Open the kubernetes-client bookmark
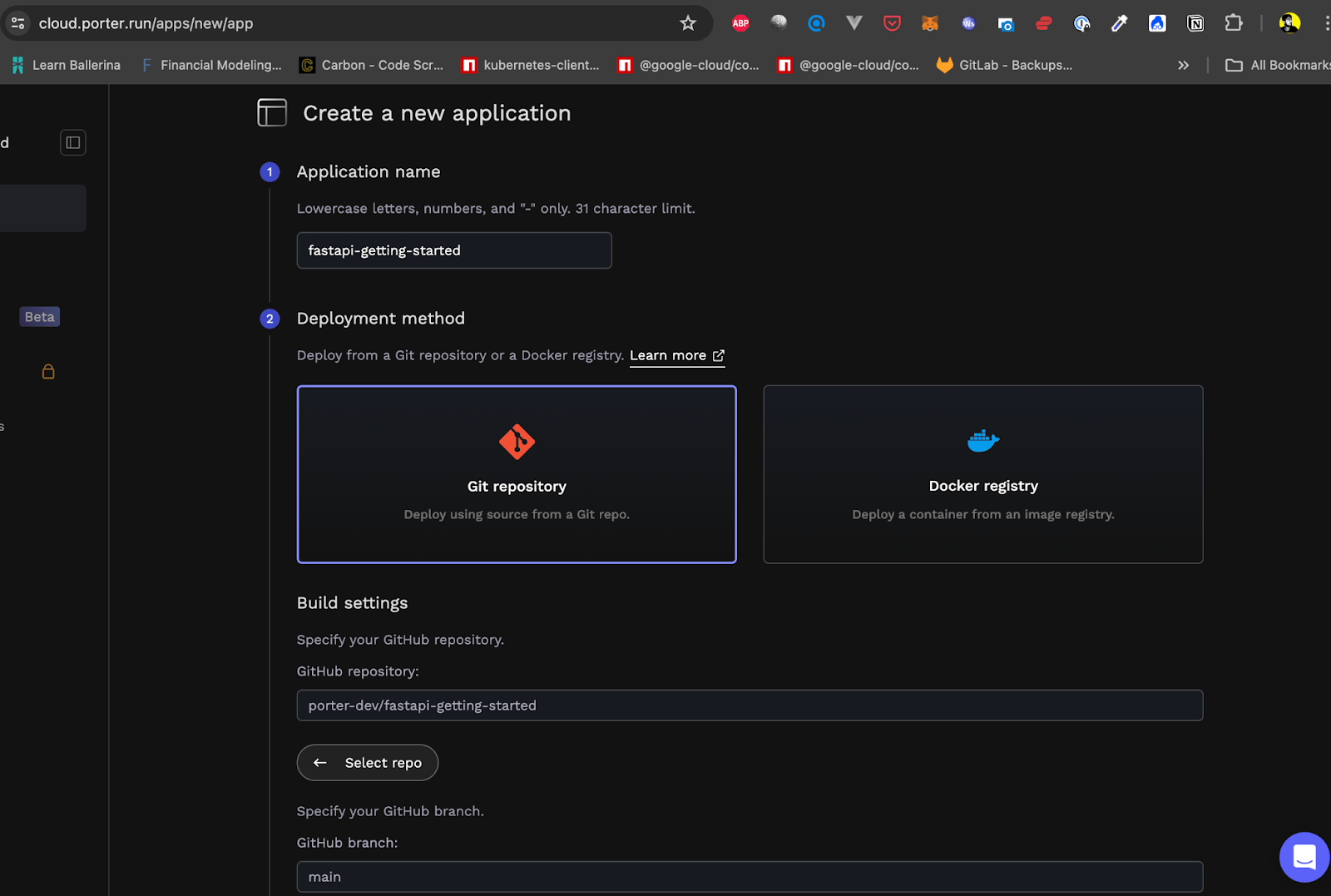1331x896 pixels. (531, 65)
